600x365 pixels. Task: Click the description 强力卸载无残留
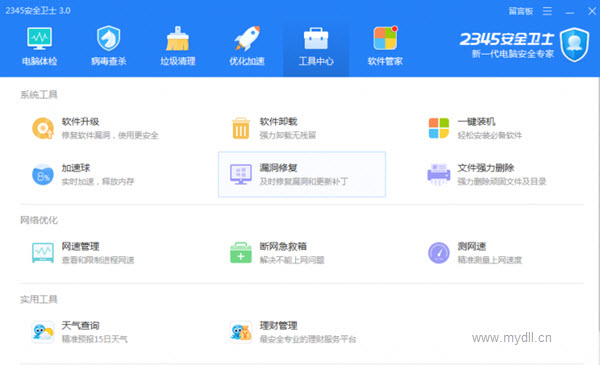coord(288,135)
